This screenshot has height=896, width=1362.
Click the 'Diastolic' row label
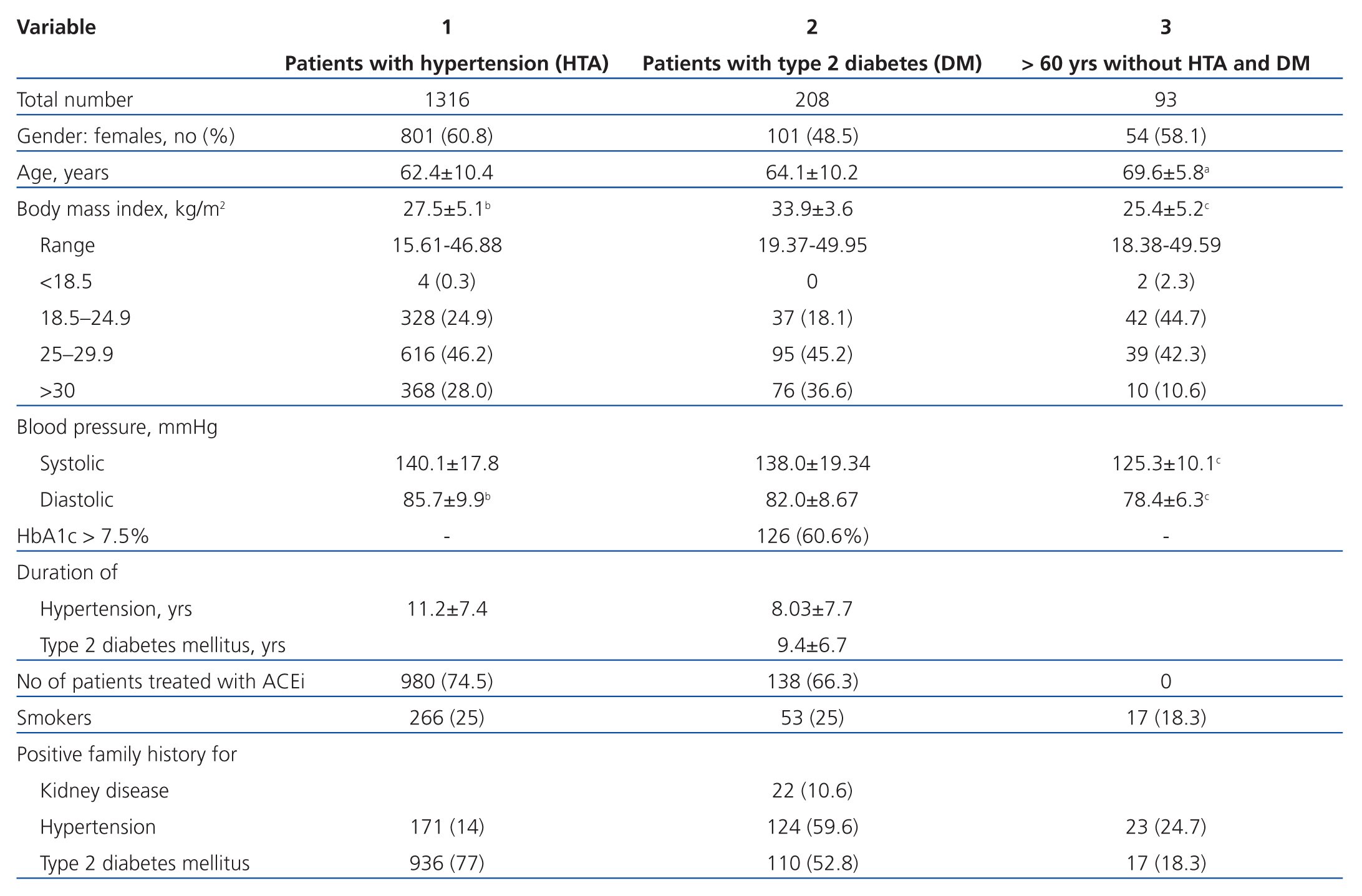[77, 500]
